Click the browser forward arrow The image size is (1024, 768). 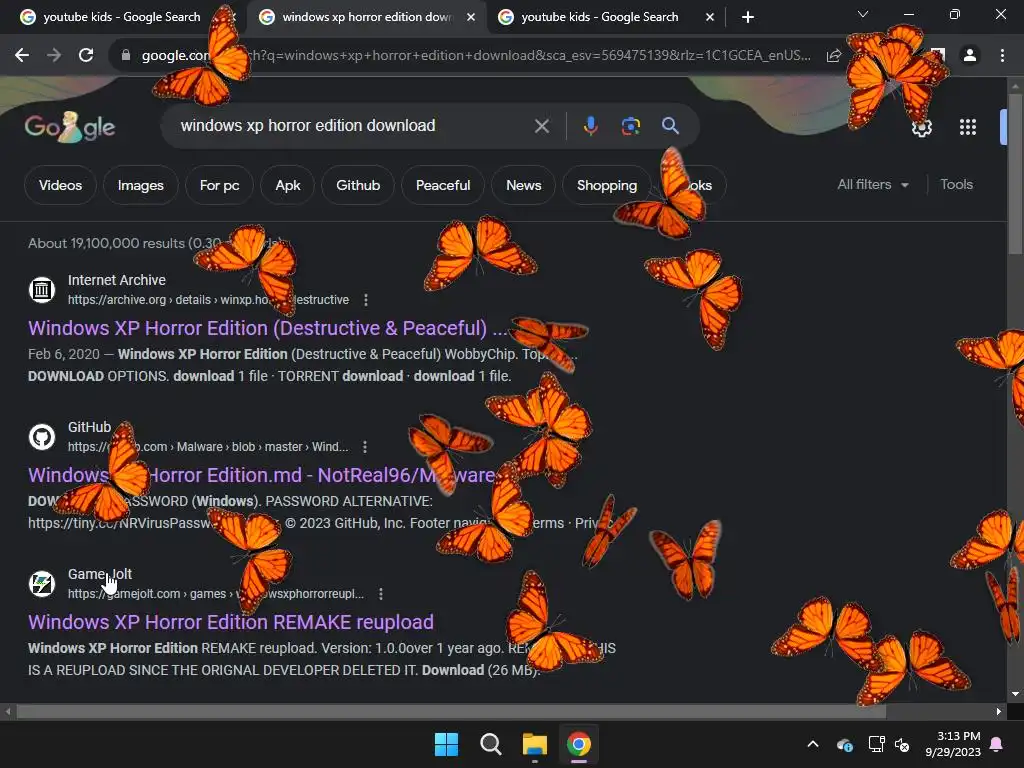54,56
